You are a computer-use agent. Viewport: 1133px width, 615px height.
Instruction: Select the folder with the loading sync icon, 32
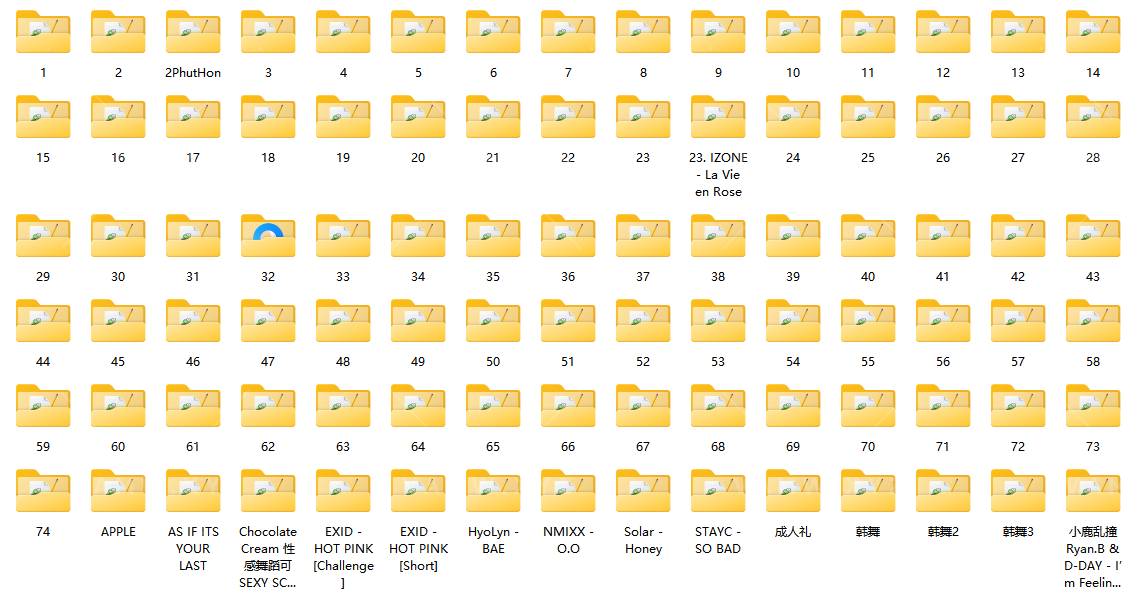[x=268, y=237]
